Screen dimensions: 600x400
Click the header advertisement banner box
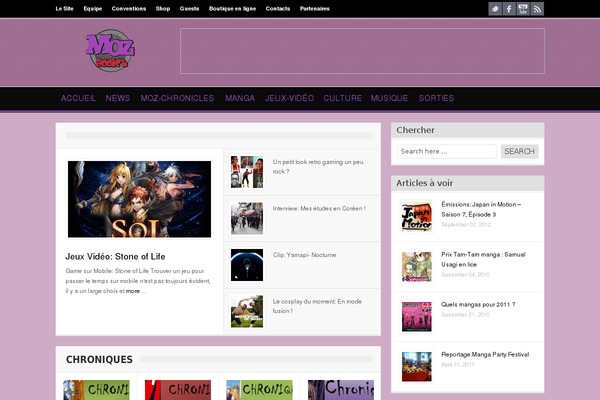[362, 51]
